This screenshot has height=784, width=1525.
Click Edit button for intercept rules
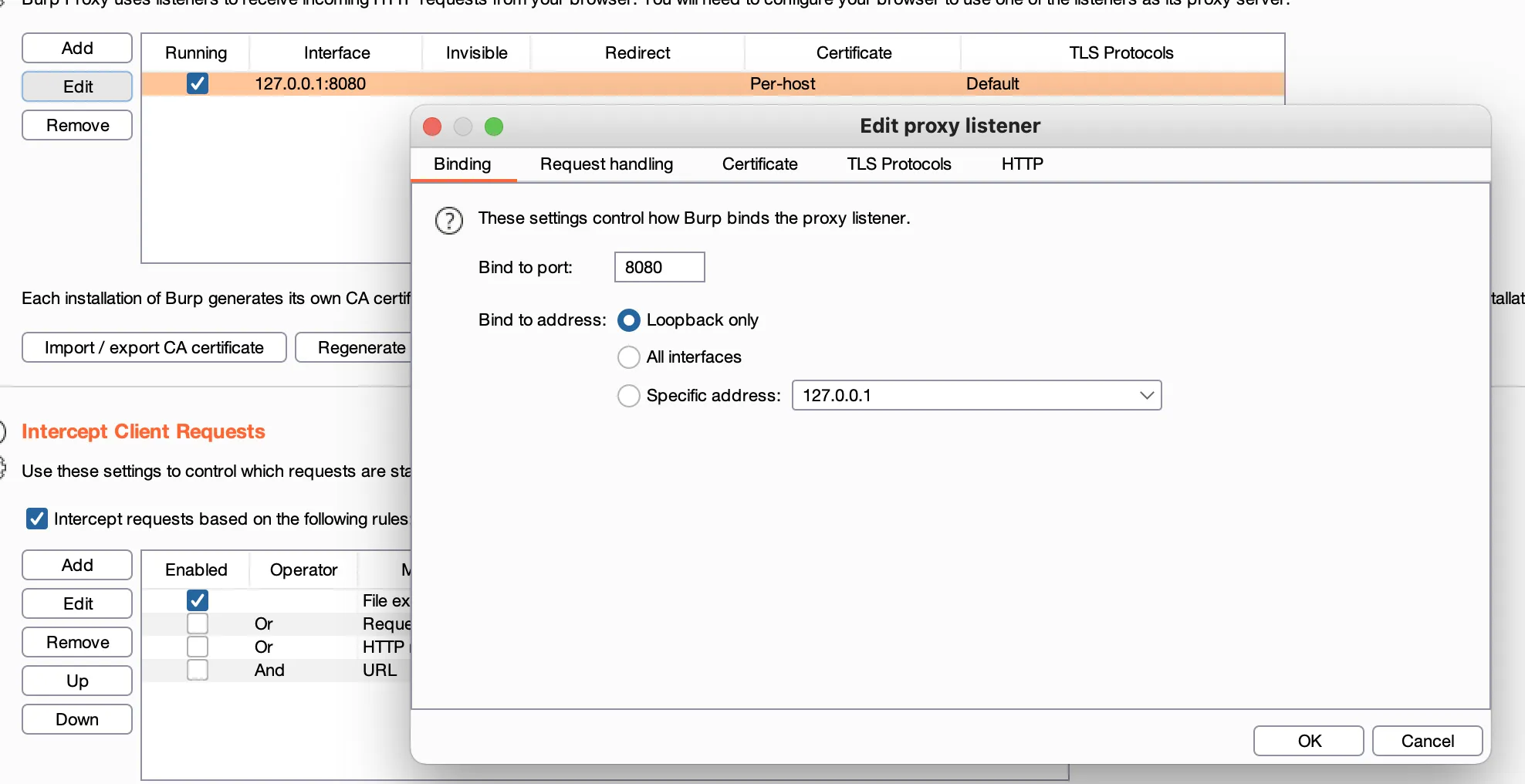(x=77, y=603)
